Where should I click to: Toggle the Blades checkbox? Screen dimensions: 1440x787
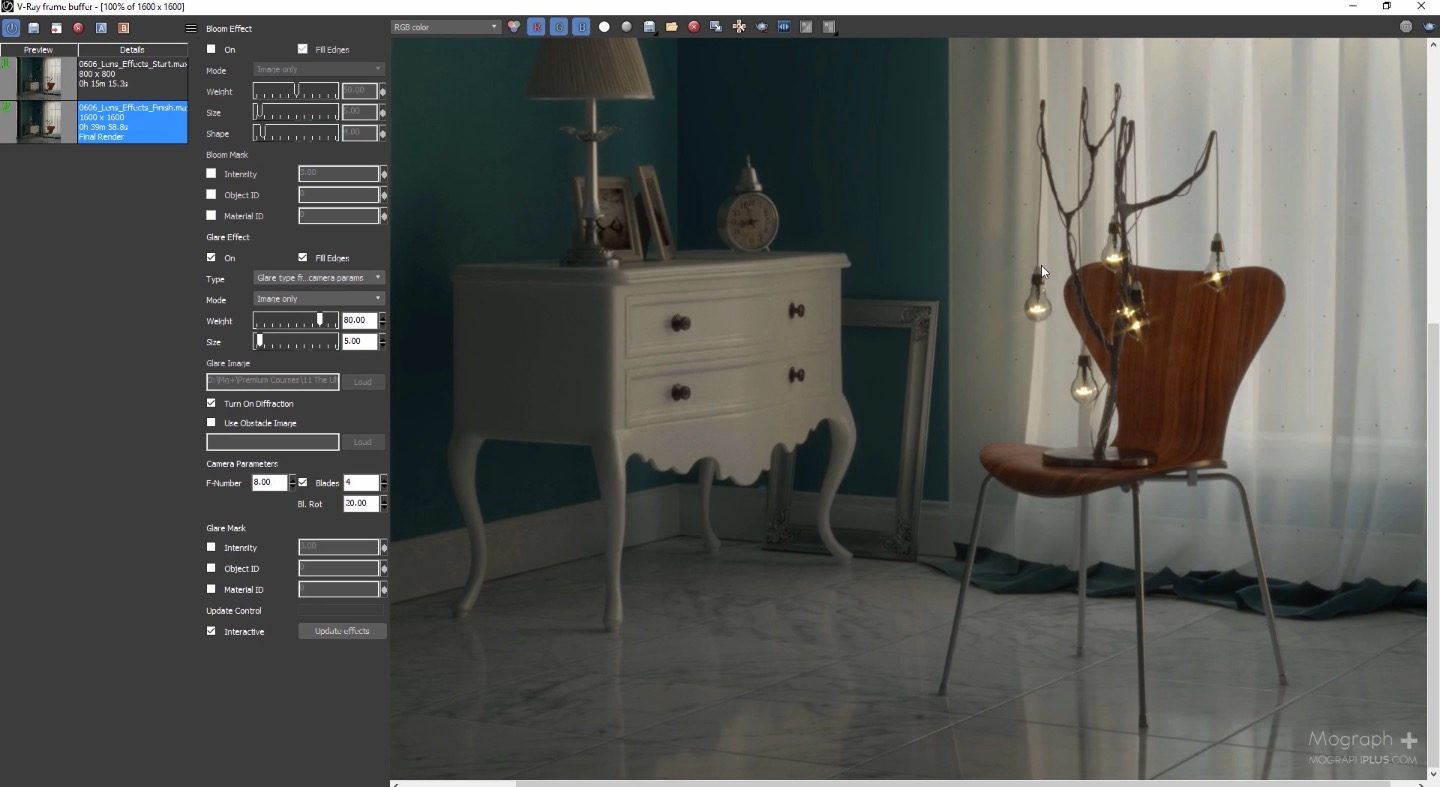(x=303, y=482)
